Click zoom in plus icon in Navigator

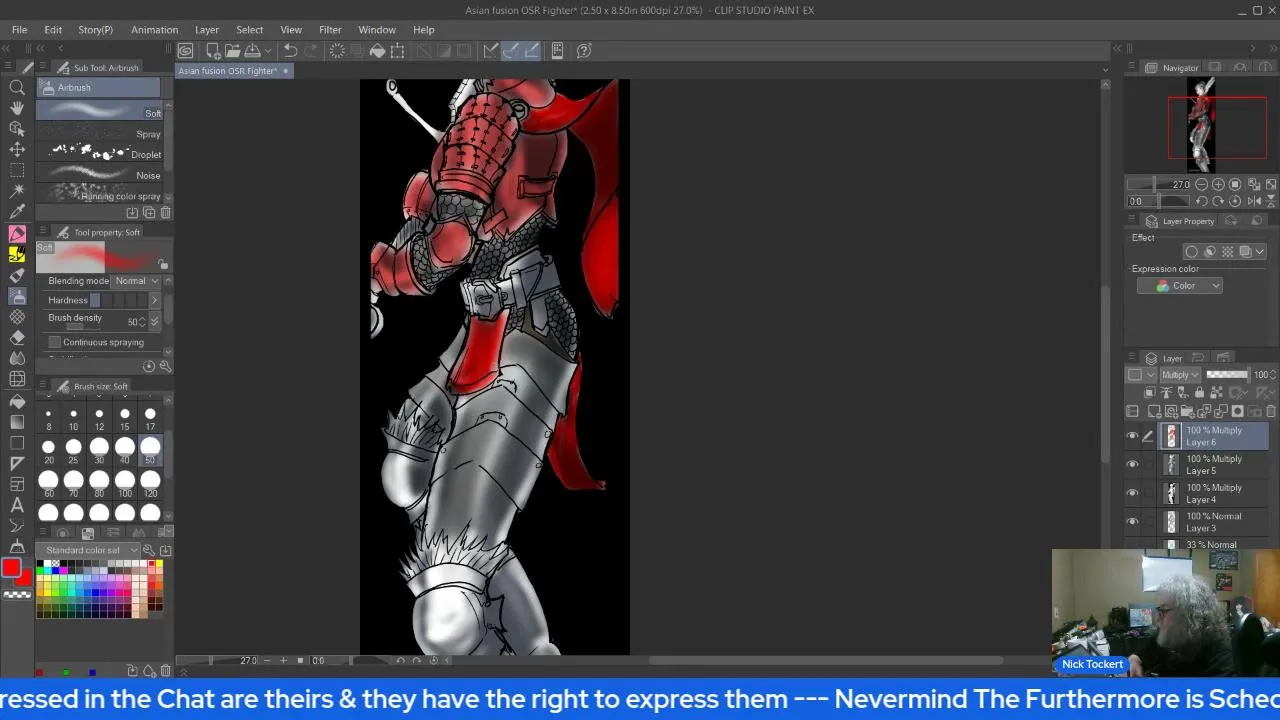click(x=1218, y=184)
